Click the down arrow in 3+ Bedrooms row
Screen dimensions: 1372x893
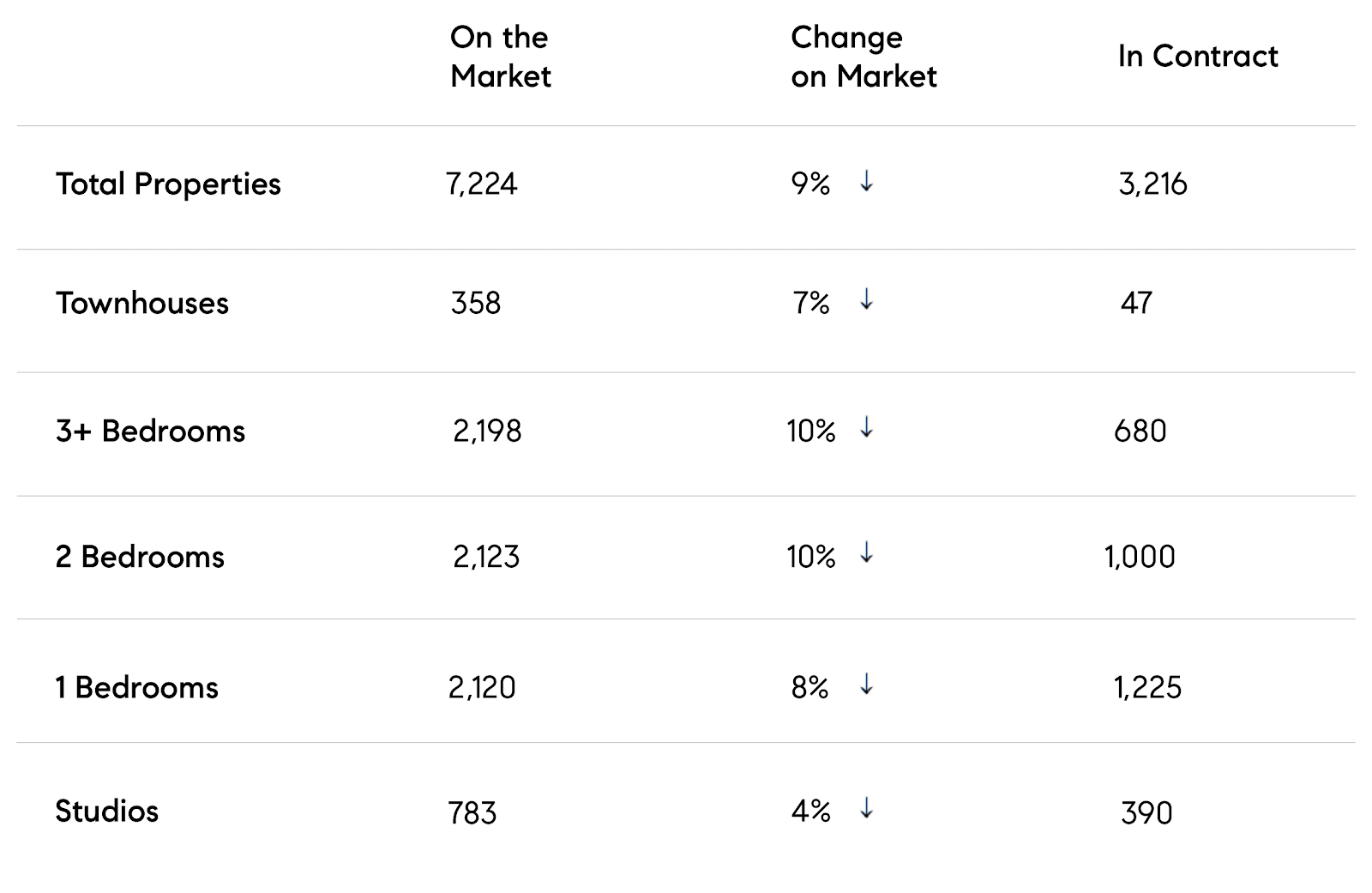(x=866, y=427)
